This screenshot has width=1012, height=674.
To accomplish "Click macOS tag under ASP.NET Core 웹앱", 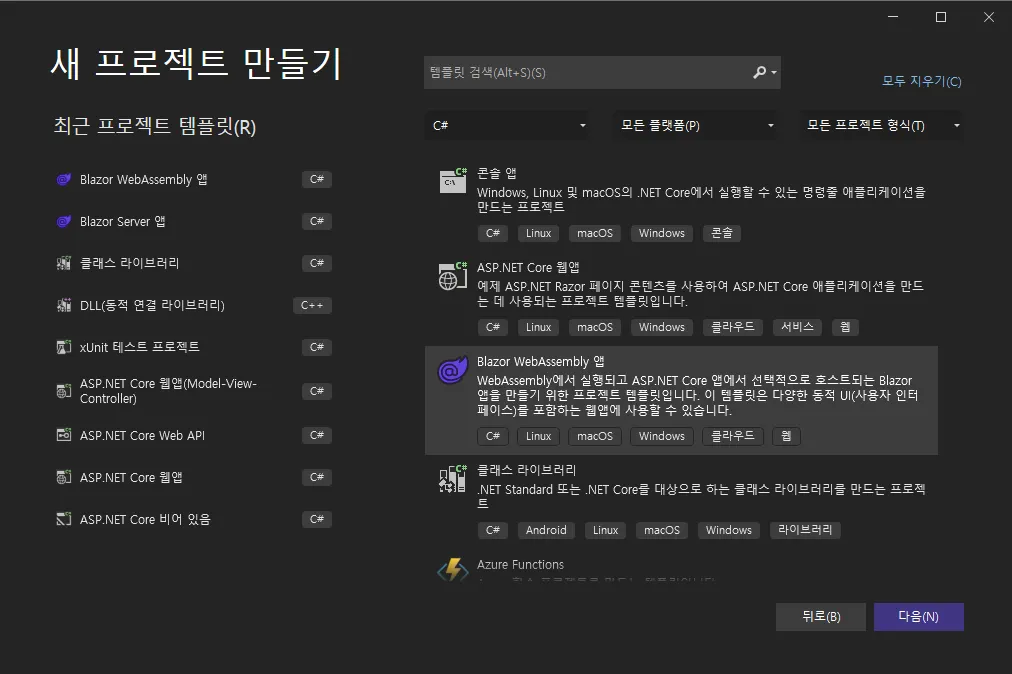I will point(595,327).
